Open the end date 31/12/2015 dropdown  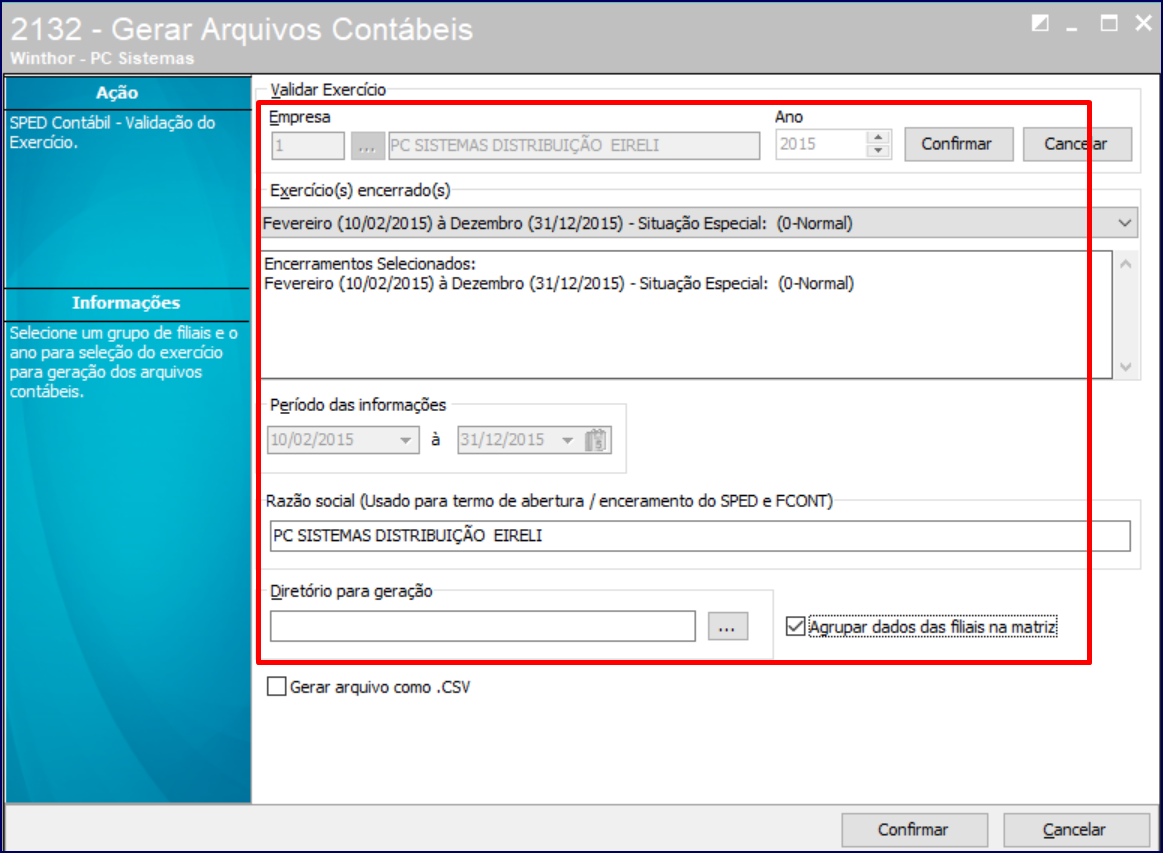pos(567,440)
